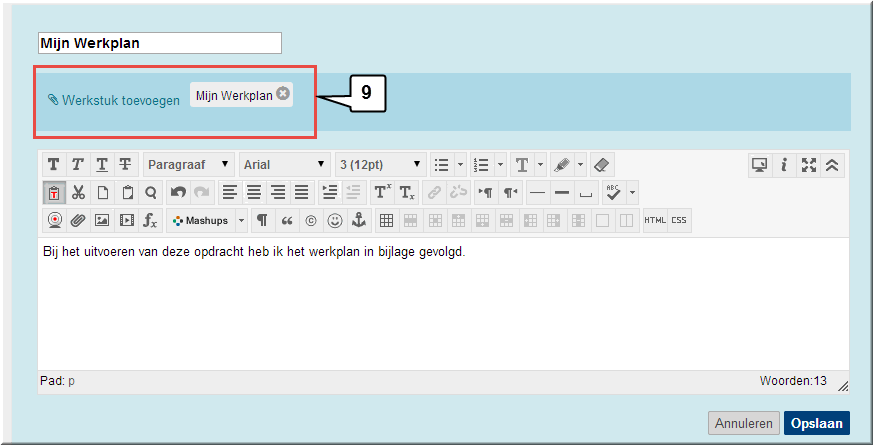Apply subscript formatting
Image resolution: width=873 pixels, height=445 pixels.
tap(407, 193)
